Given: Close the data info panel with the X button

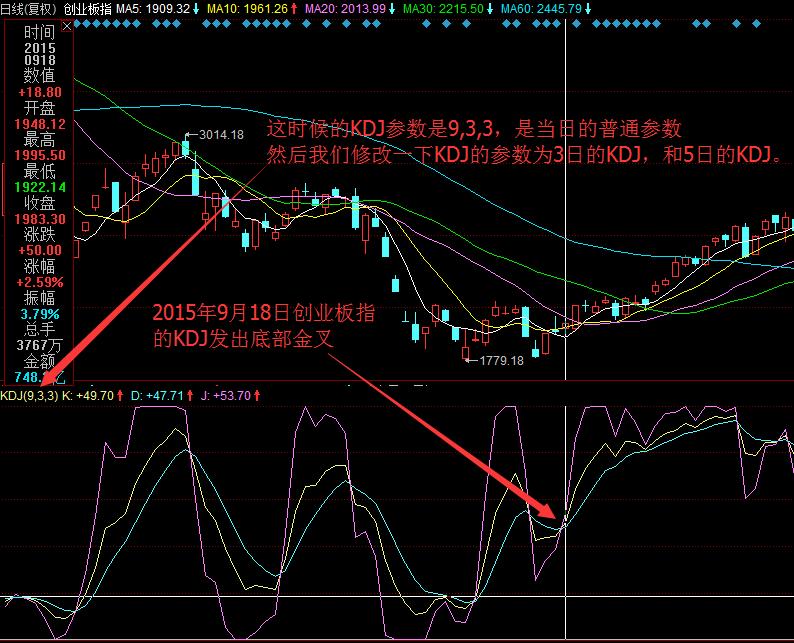Looking at the screenshot, I should [x=66, y=26].
